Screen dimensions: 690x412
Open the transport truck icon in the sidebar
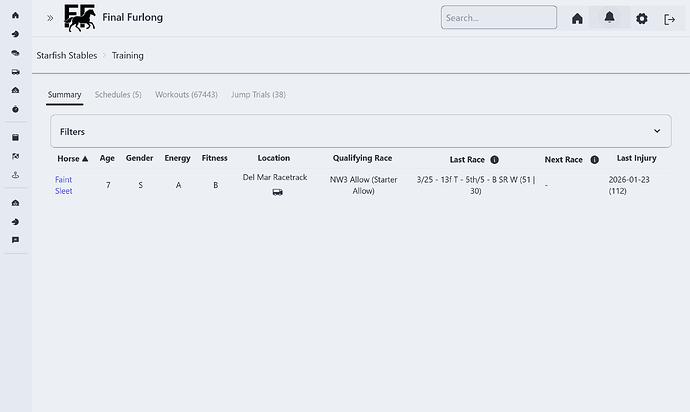[x=15, y=72]
